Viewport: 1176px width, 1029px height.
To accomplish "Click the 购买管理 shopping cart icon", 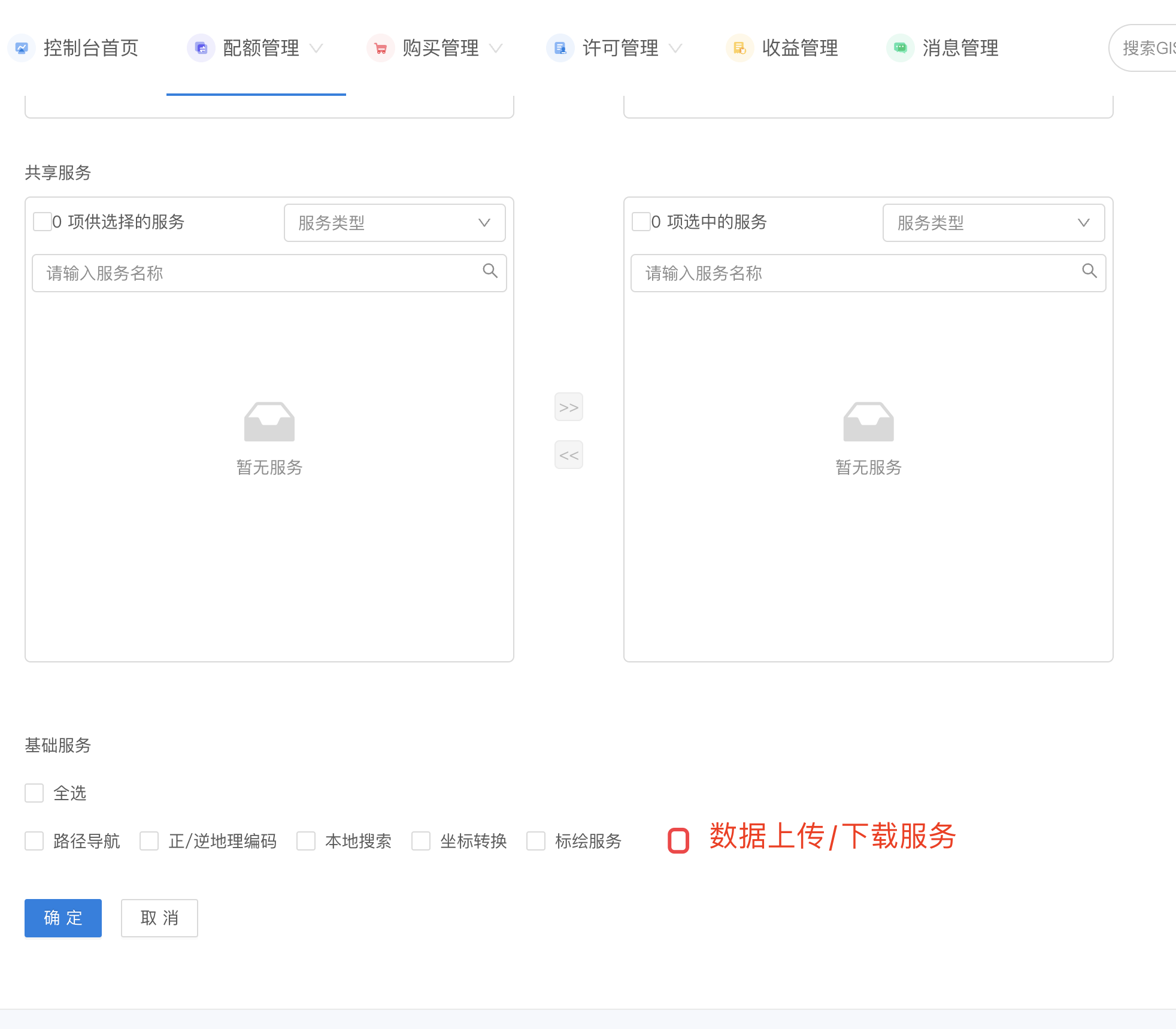I will [381, 48].
